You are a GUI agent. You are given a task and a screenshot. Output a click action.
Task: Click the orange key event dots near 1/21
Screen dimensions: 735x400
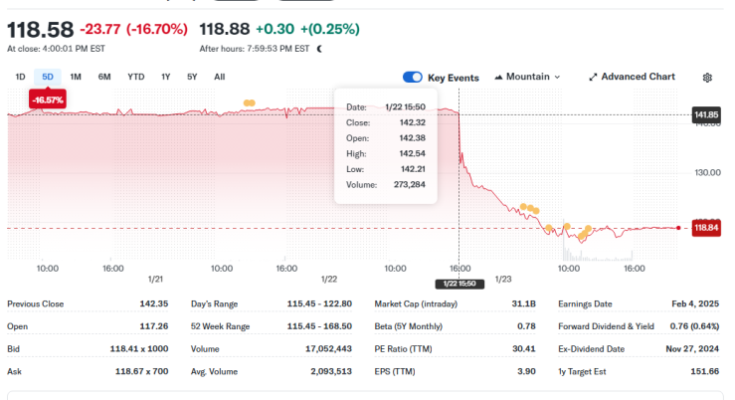point(248,102)
